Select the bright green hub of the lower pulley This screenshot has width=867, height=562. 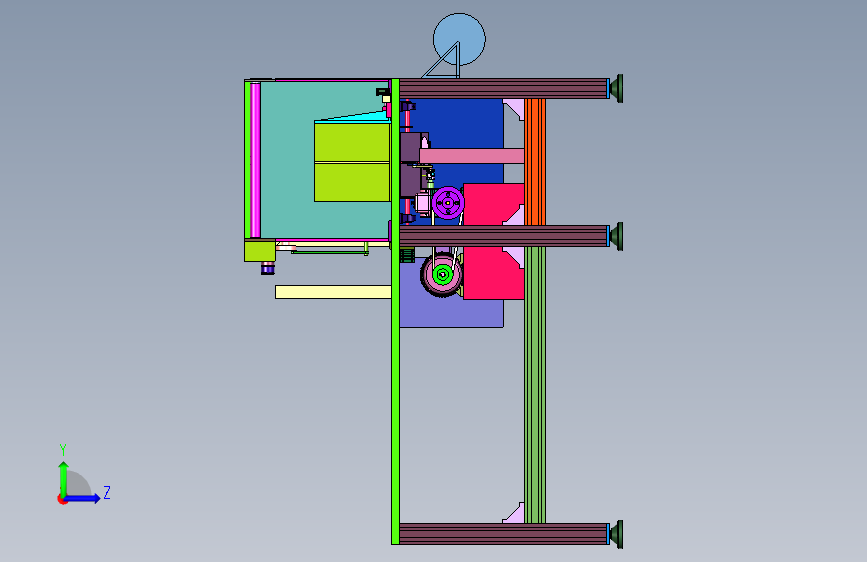442,274
